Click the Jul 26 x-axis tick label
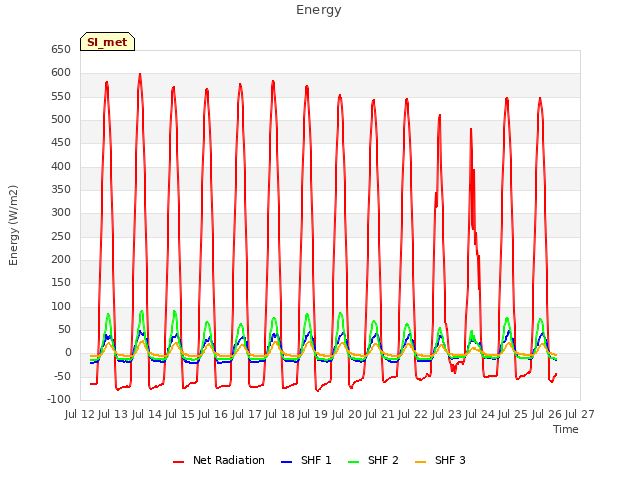This screenshot has height=480, width=640. coord(547,414)
